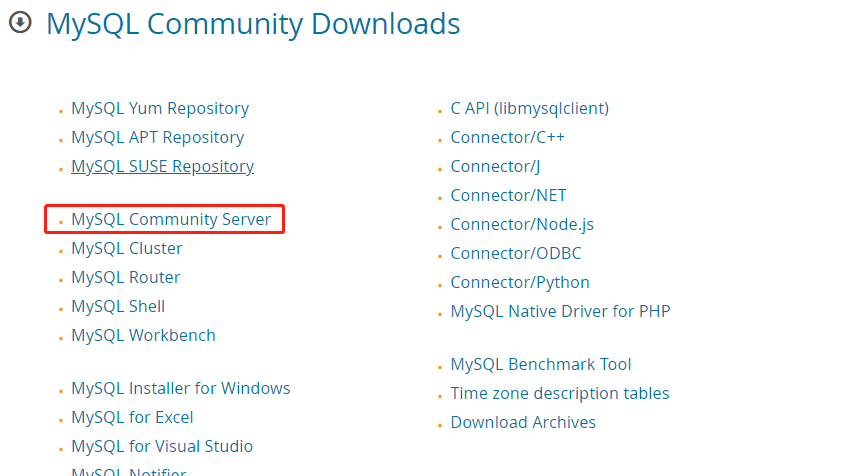Open MySQL Native Driver for PHP
This screenshot has height=476, width=846.
coord(560,311)
